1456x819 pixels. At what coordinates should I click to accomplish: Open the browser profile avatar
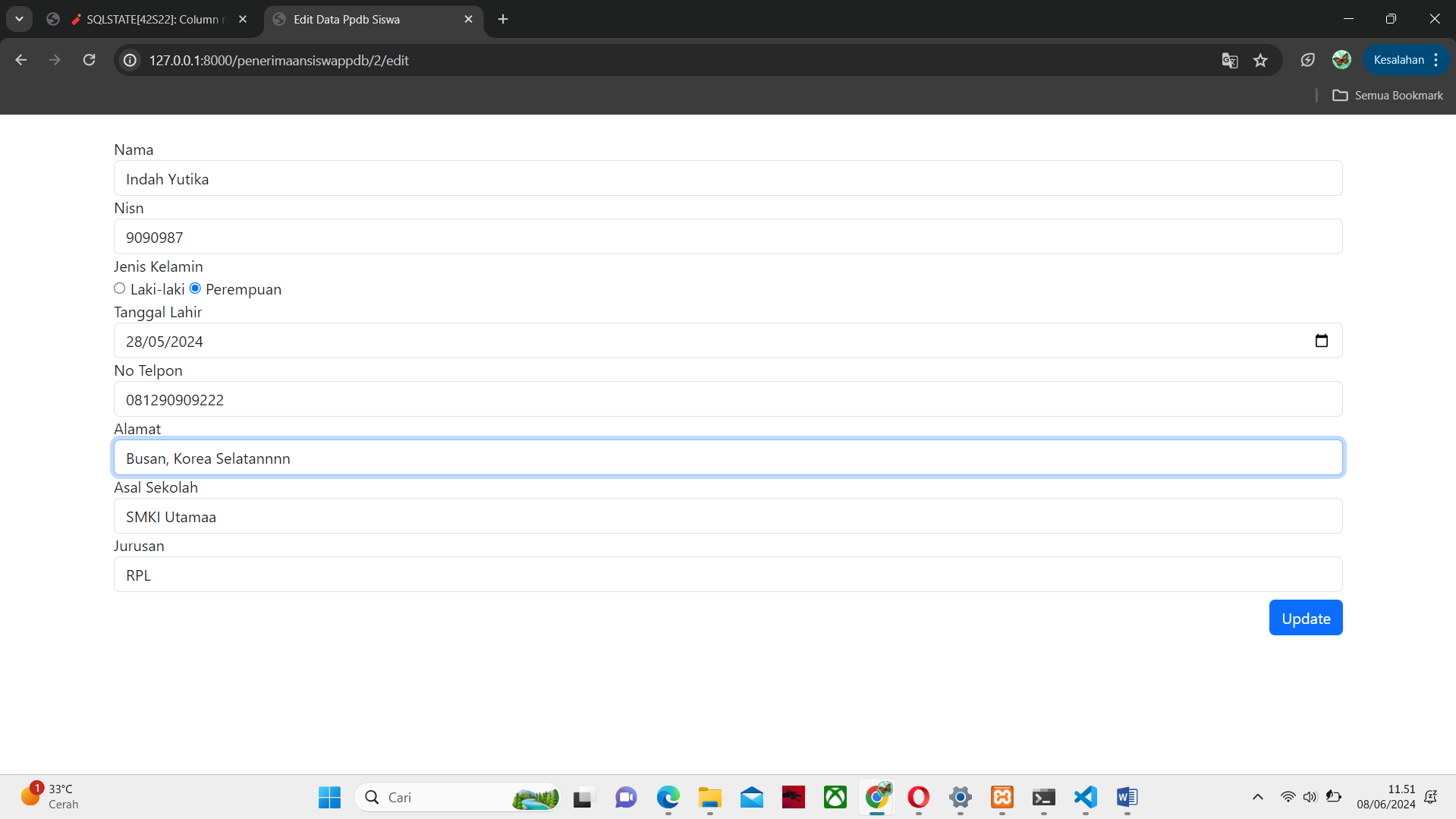[1341, 60]
